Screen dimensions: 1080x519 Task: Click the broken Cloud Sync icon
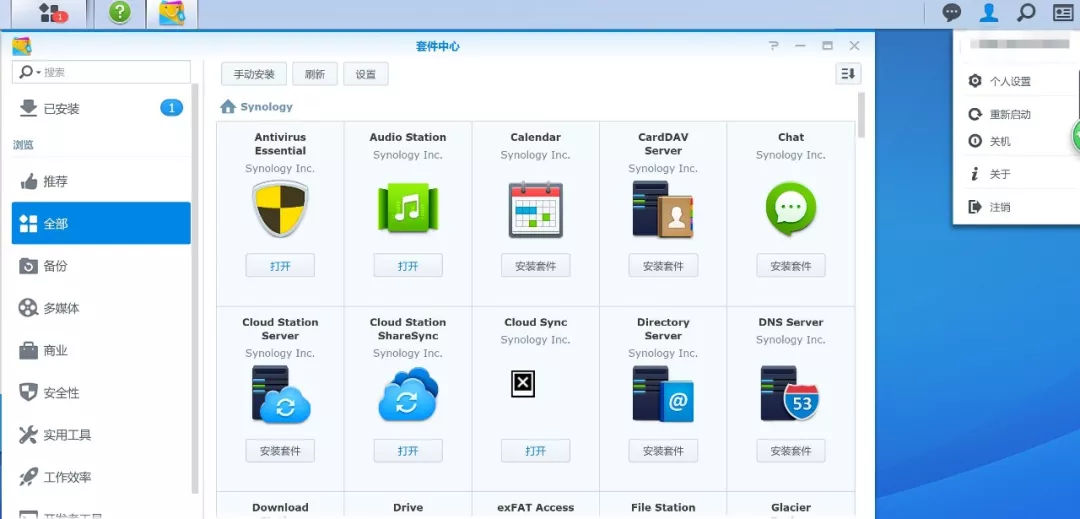click(523, 384)
